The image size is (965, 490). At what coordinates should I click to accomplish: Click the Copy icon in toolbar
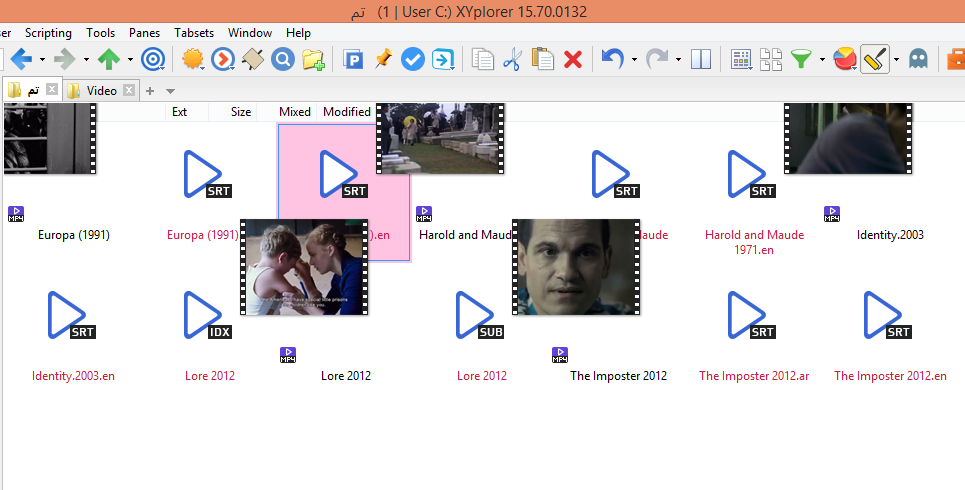483,59
